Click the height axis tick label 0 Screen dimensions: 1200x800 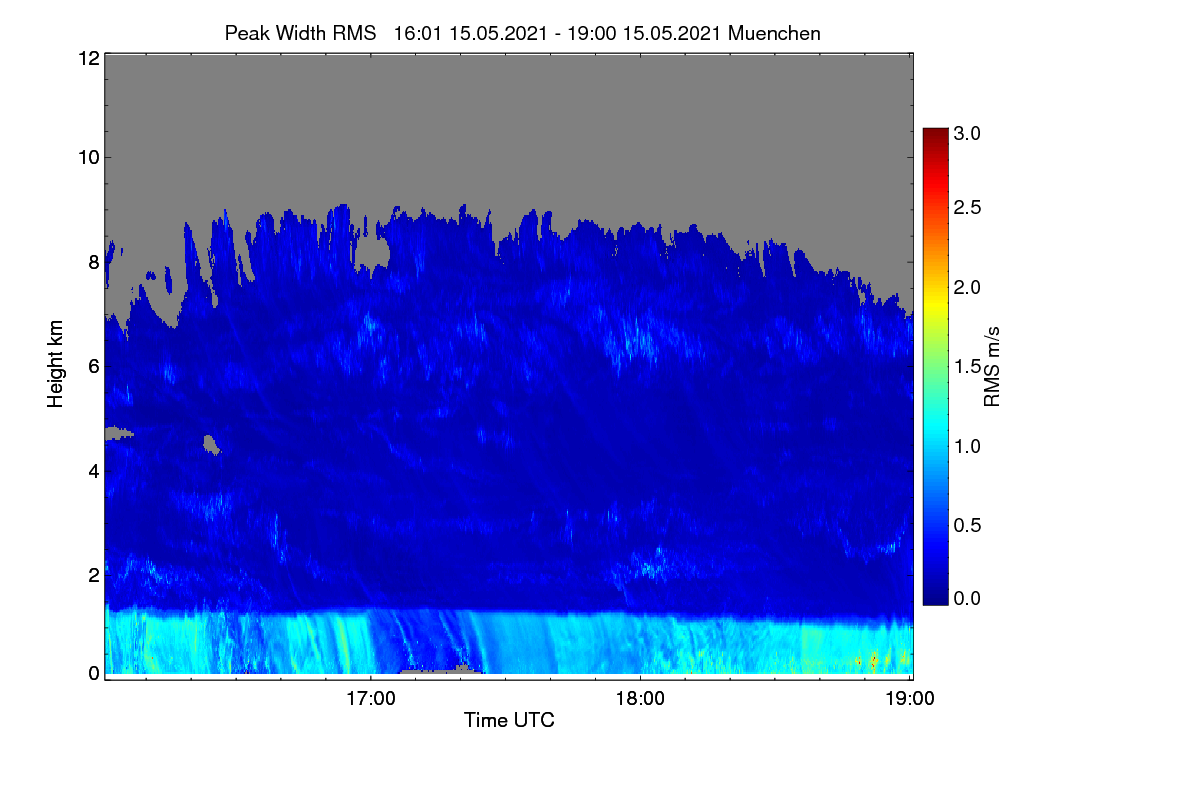93,673
